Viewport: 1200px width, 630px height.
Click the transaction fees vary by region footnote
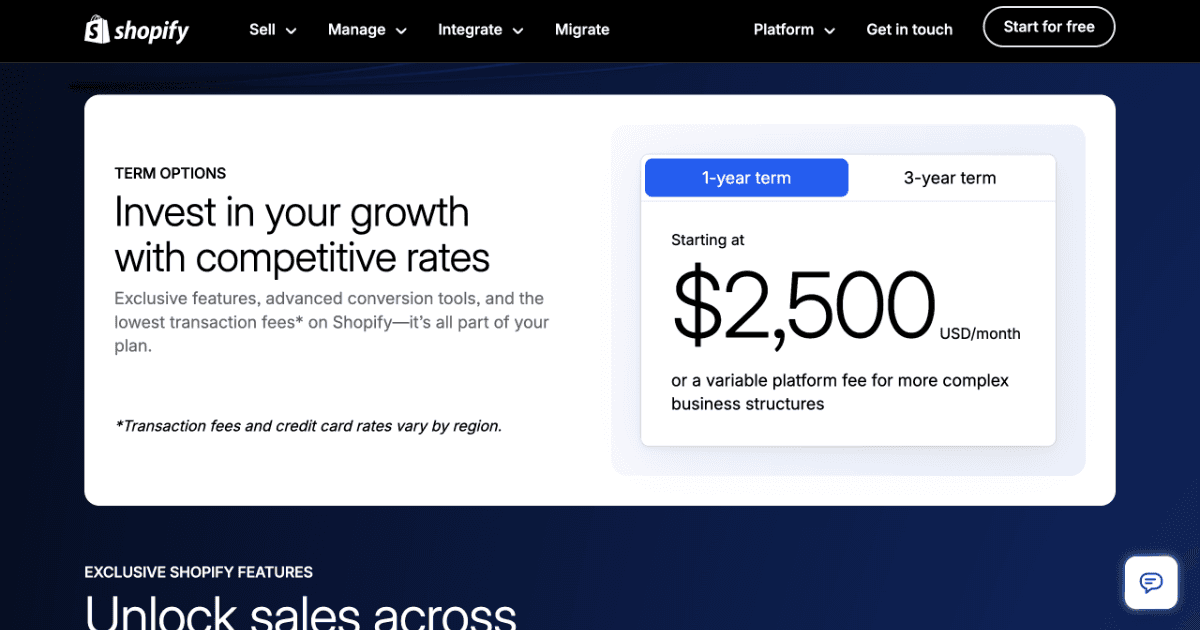308,426
